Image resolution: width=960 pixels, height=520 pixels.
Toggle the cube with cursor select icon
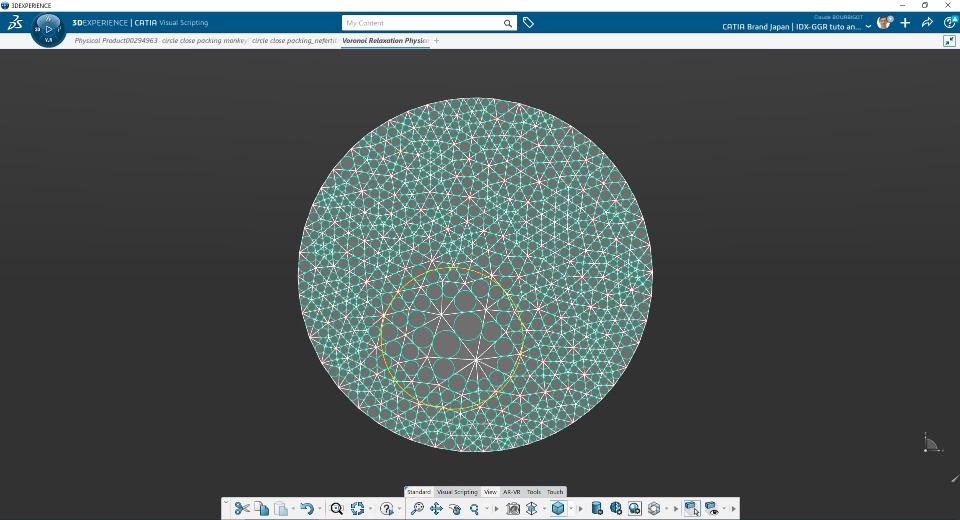[692, 508]
